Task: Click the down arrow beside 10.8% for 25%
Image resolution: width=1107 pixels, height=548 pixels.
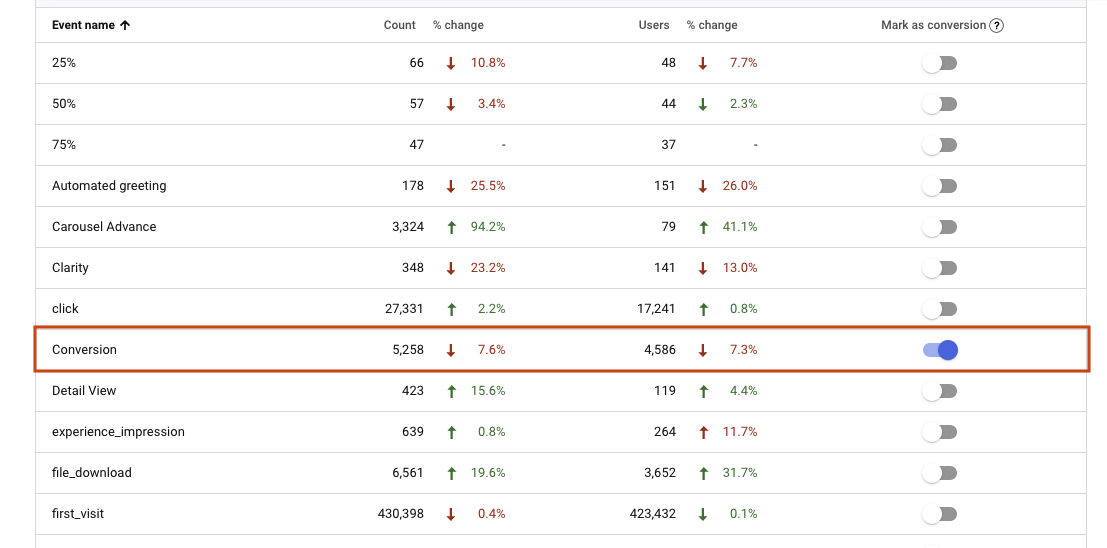Action: pos(451,64)
